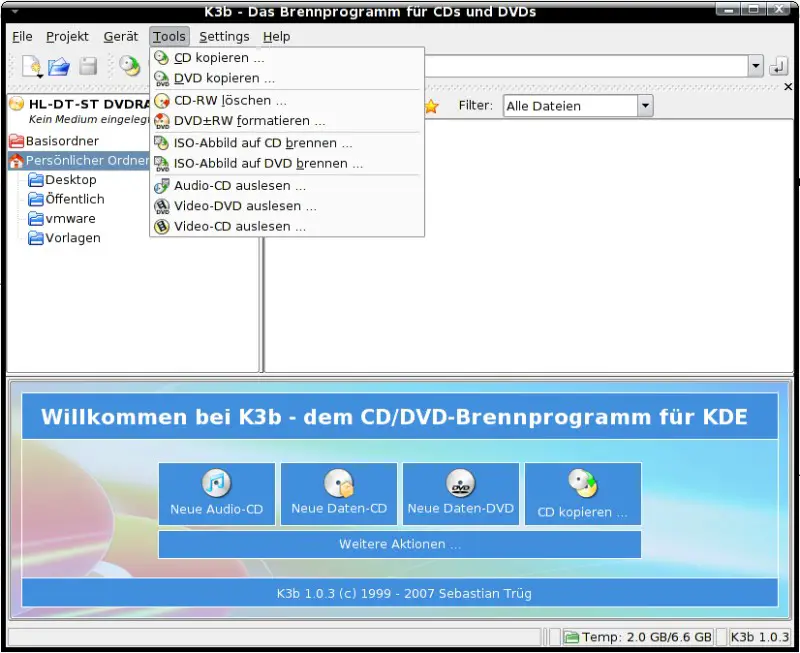Click the Audio-CD auslesen menu icon
The width and height of the screenshot is (800, 653).
pyautogui.click(x=162, y=186)
